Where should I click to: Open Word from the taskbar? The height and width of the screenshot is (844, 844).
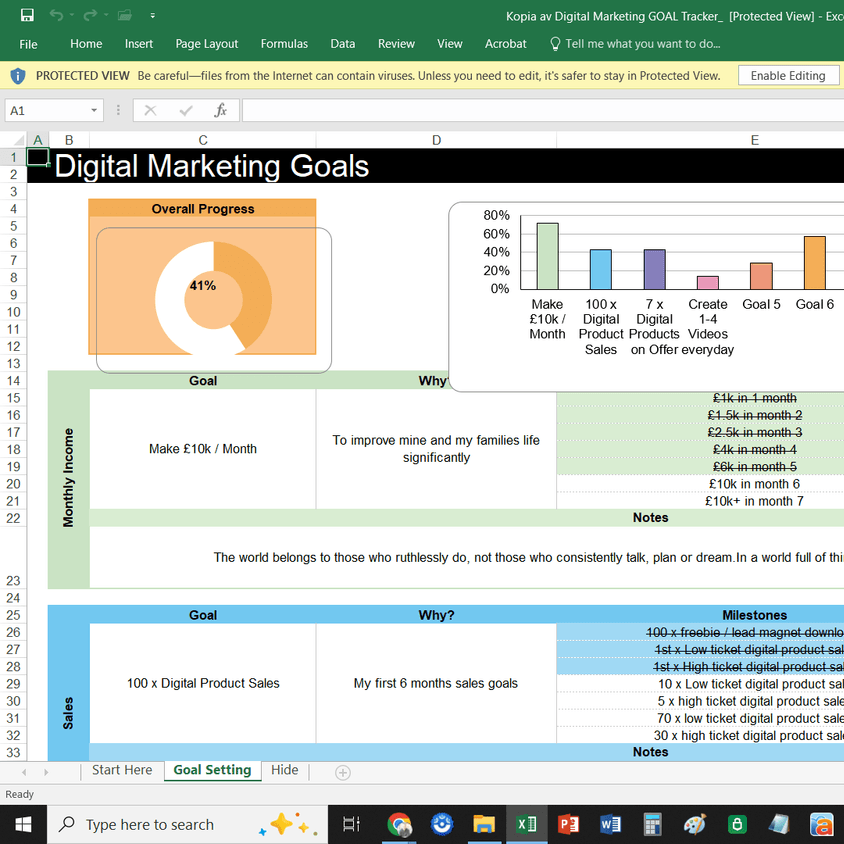(610, 824)
